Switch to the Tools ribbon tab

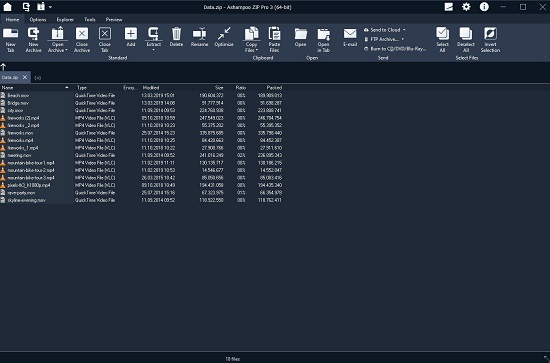89,19
